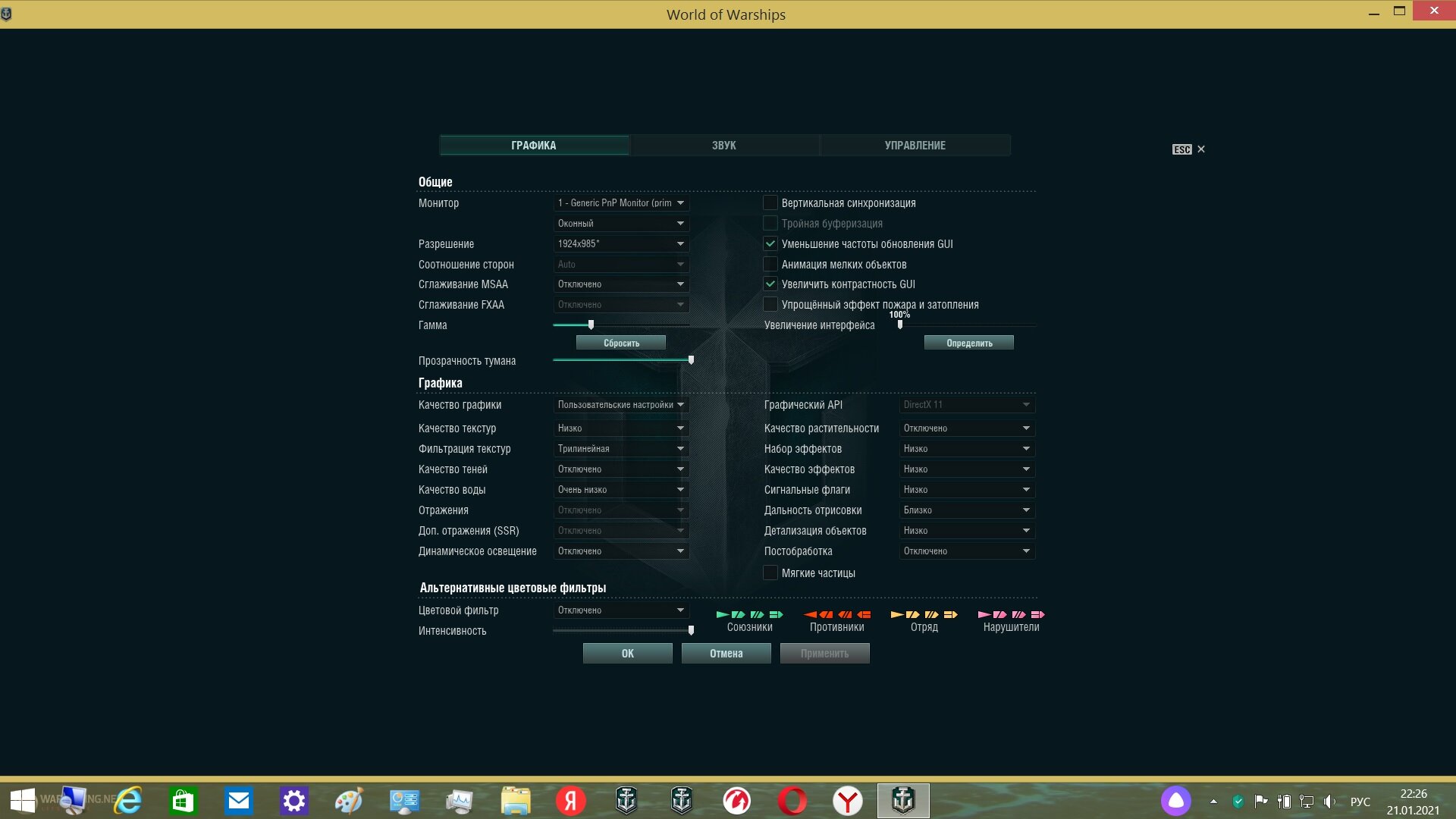Click the Отмена button

[x=726, y=654]
